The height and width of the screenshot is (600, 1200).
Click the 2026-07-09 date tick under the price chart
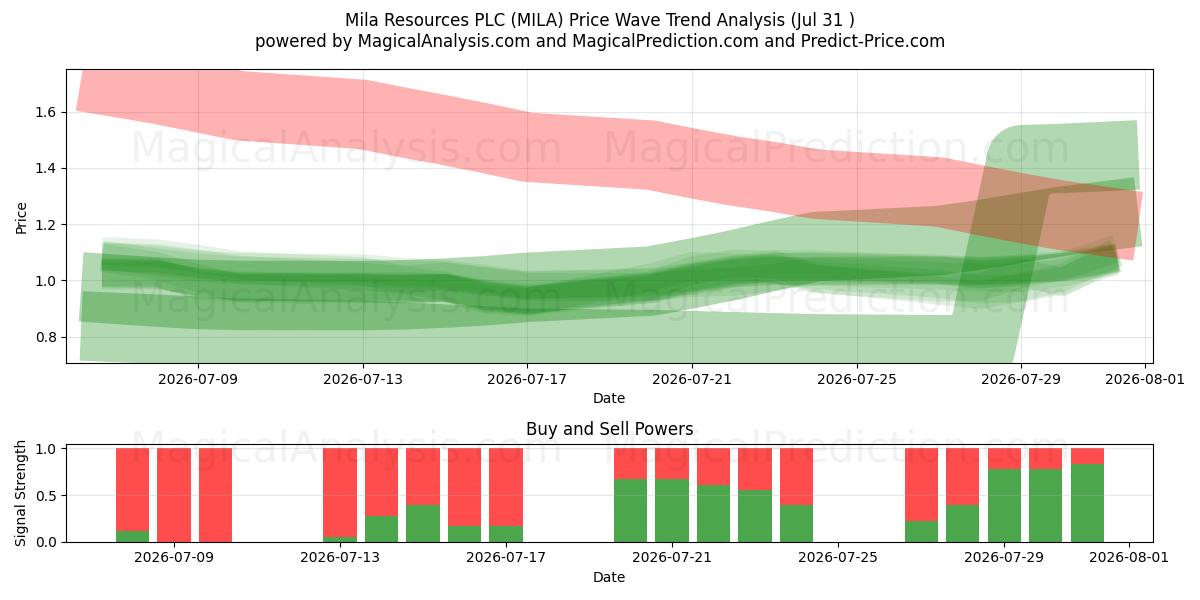click(198, 380)
